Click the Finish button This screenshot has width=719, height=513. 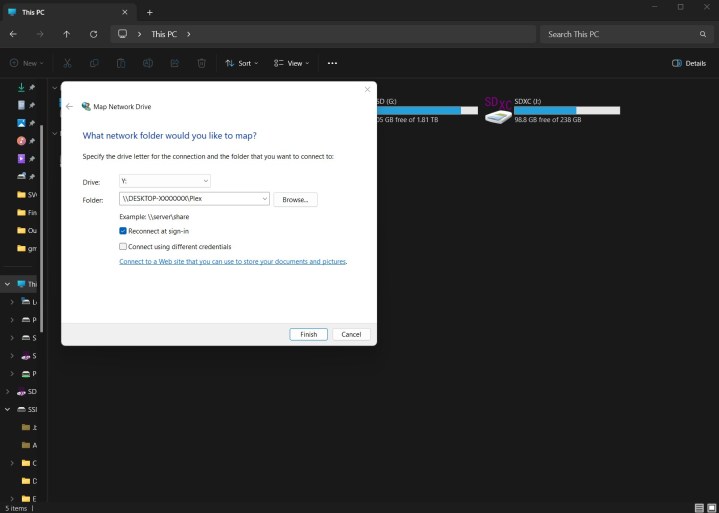[x=308, y=334]
